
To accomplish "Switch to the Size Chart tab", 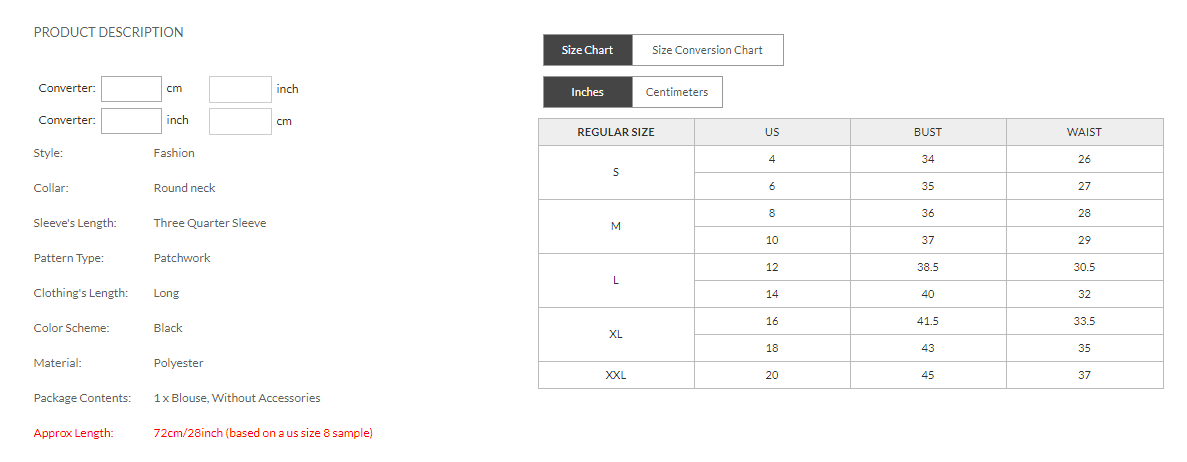I will (587, 50).
